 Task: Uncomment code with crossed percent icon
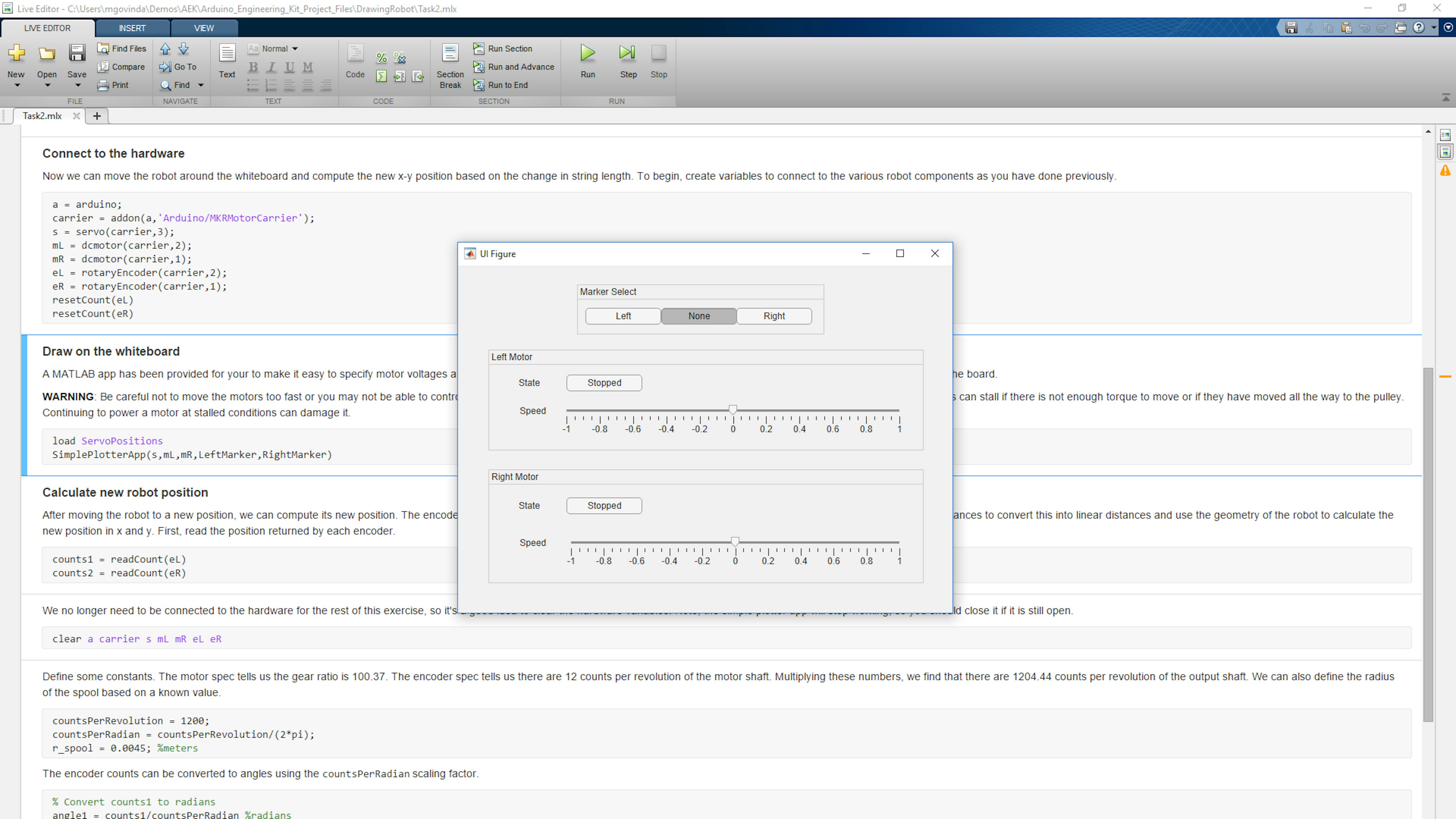coord(400,58)
